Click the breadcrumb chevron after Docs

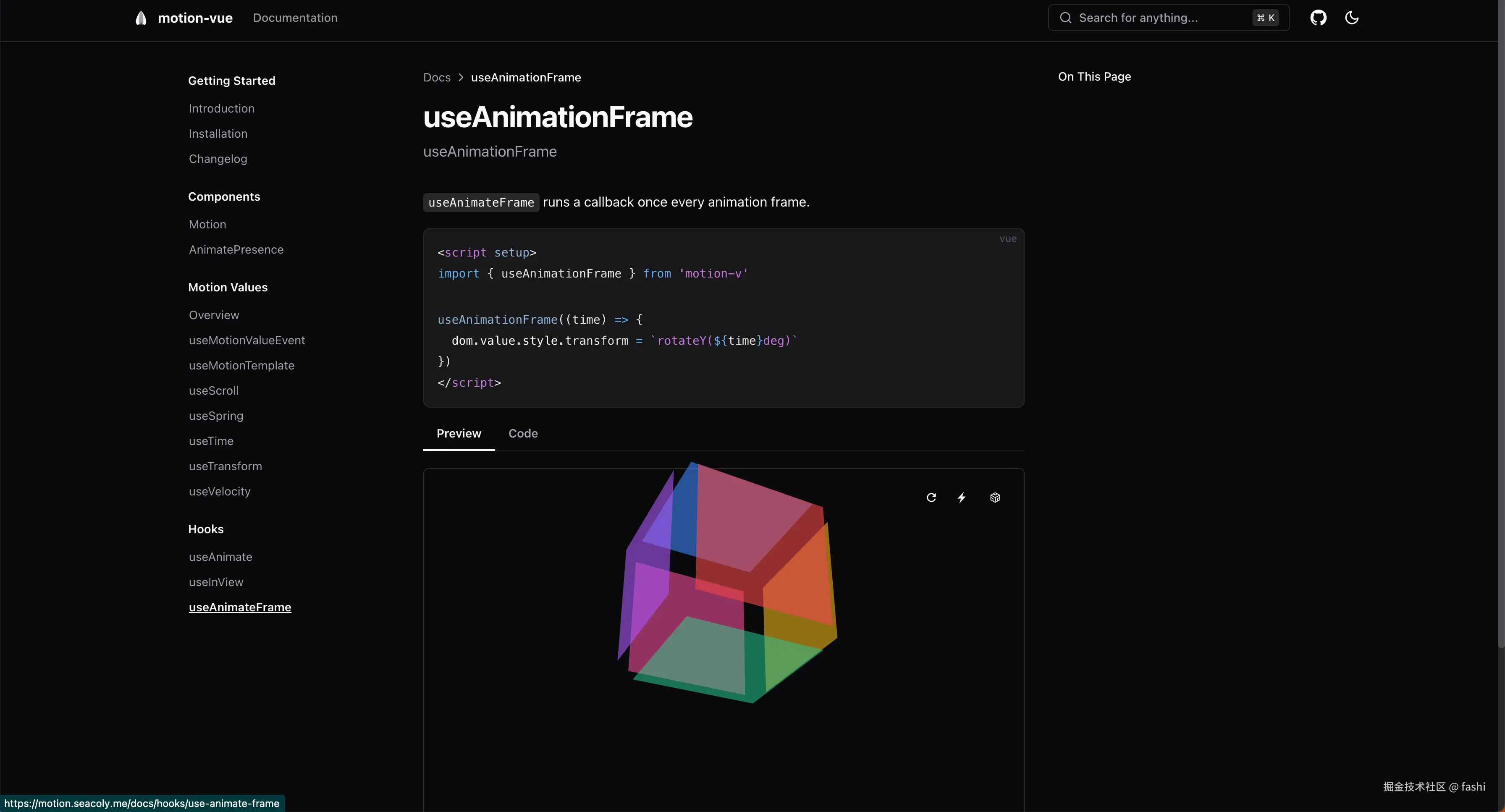pyautogui.click(x=461, y=77)
